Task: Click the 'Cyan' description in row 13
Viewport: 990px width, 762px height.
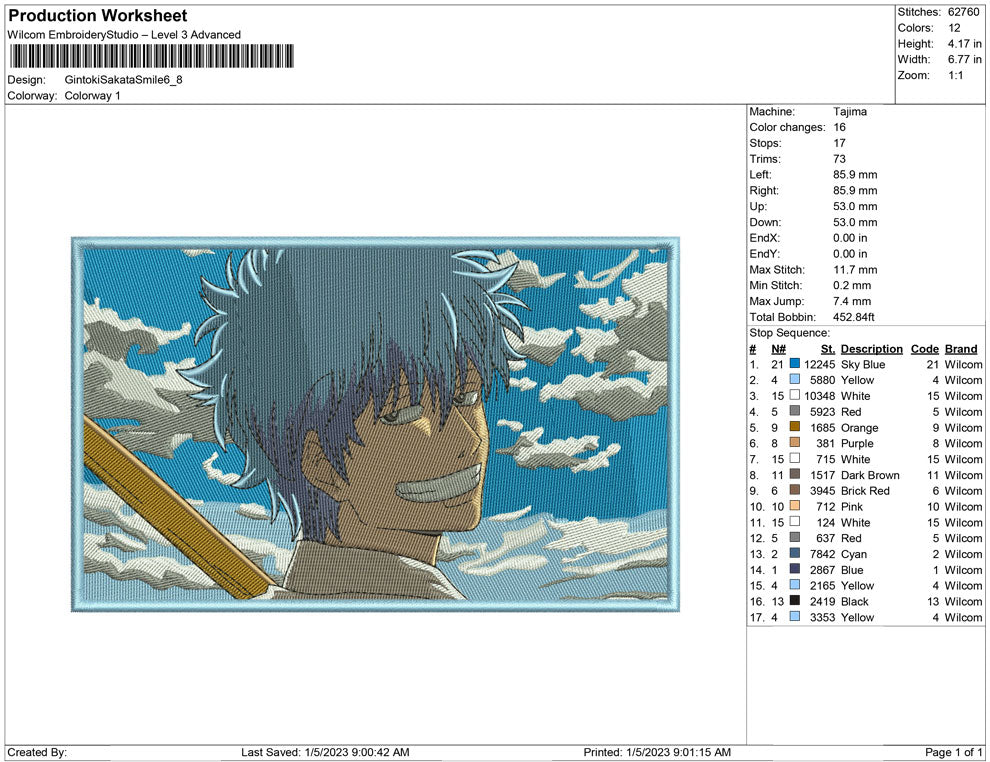Action: pos(854,554)
